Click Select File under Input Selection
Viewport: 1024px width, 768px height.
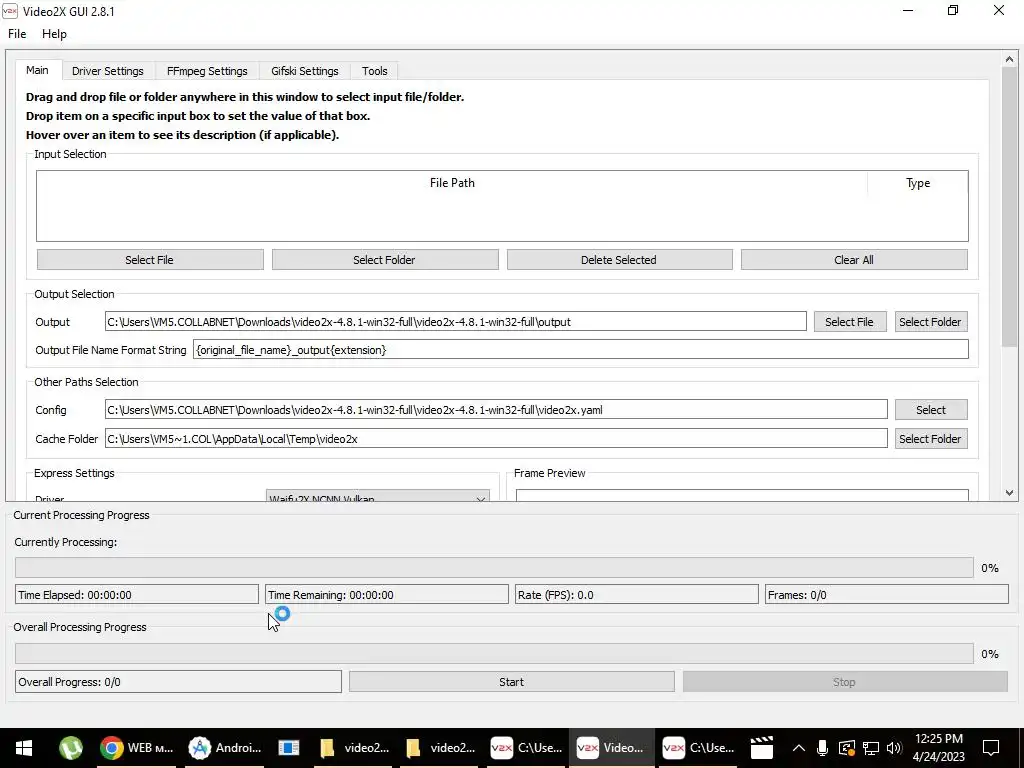(150, 260)
